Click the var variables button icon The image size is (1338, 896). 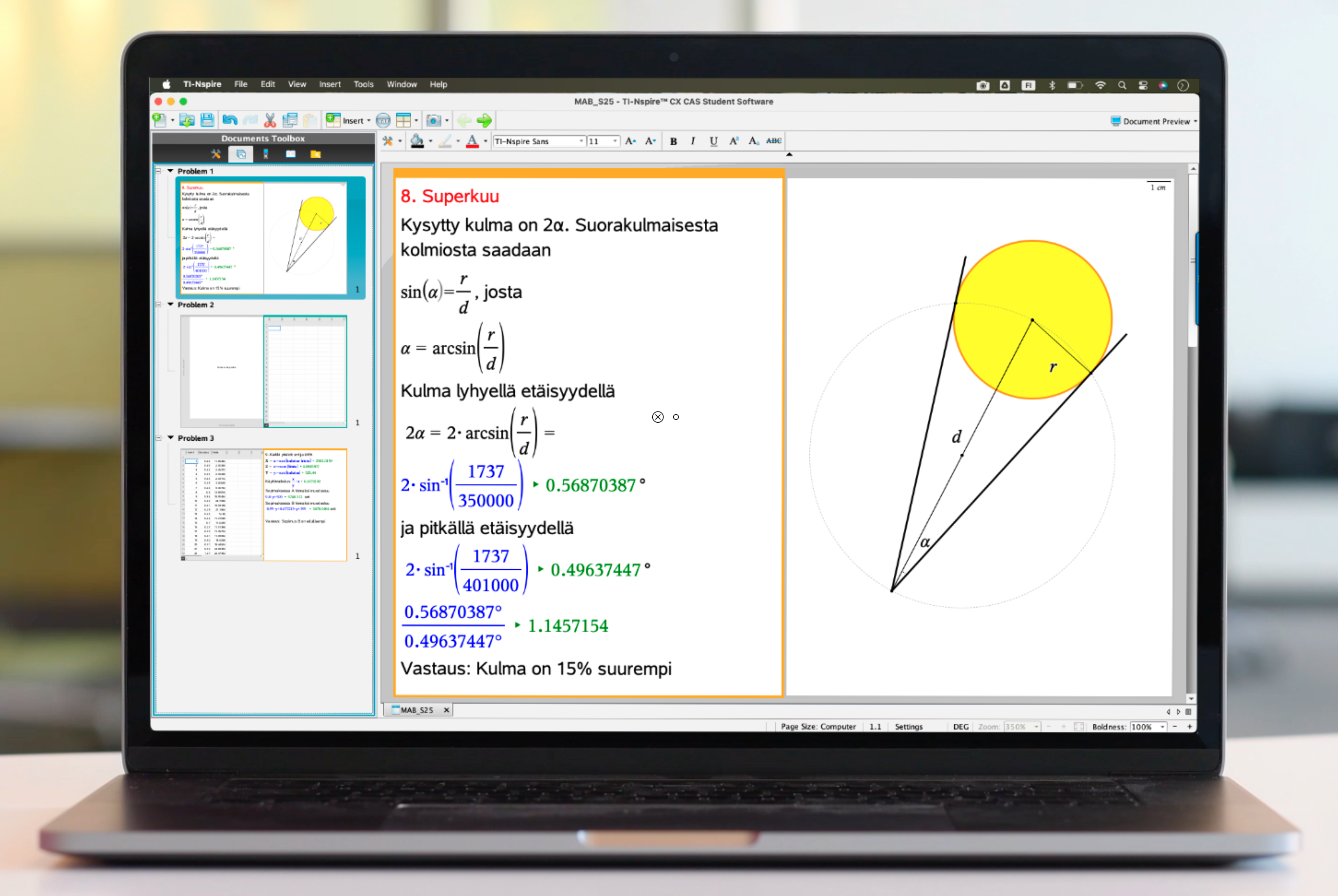coord(383,120)
